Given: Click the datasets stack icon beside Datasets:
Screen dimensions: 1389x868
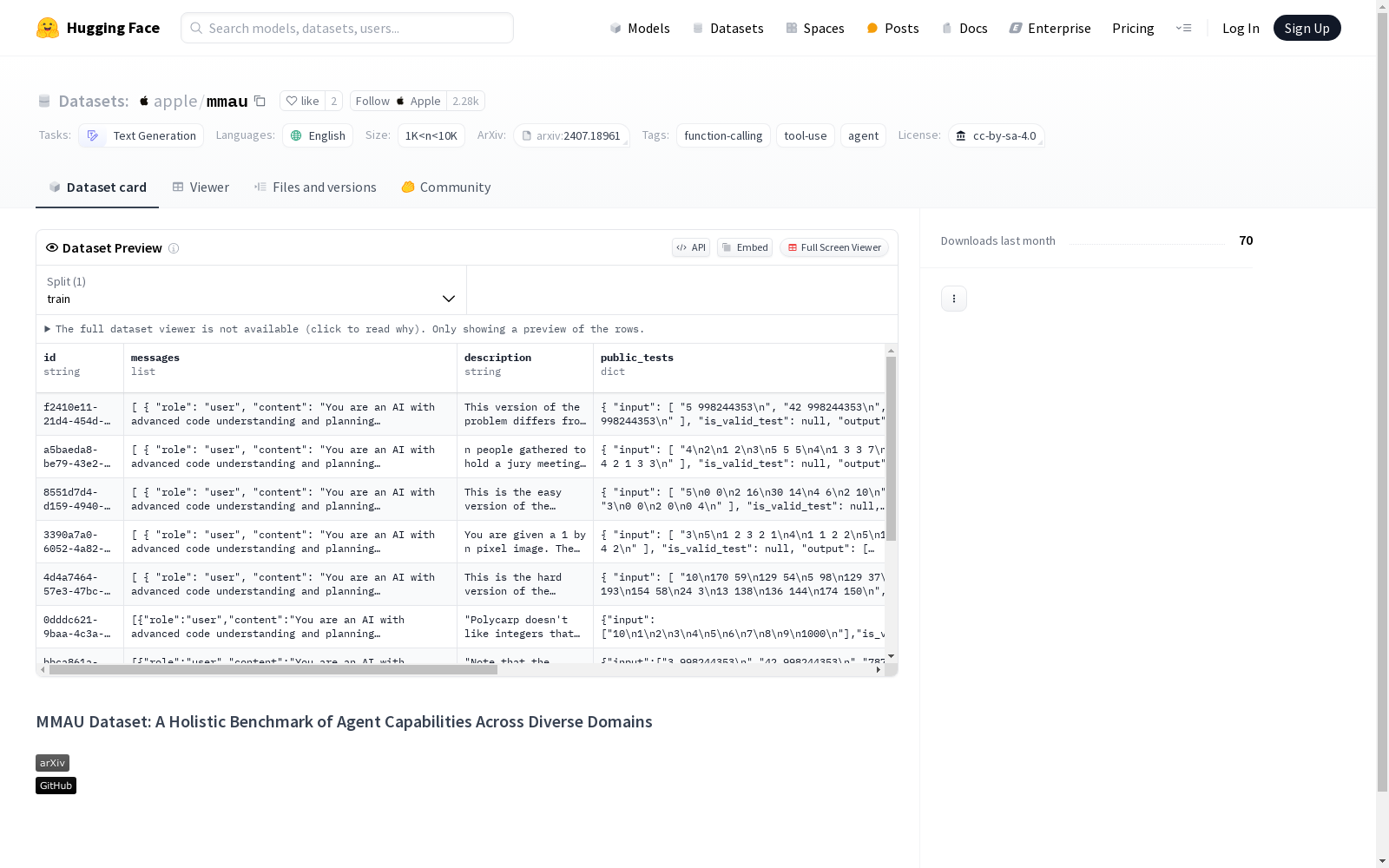Looking at the screenshot, I should [44, 101].
